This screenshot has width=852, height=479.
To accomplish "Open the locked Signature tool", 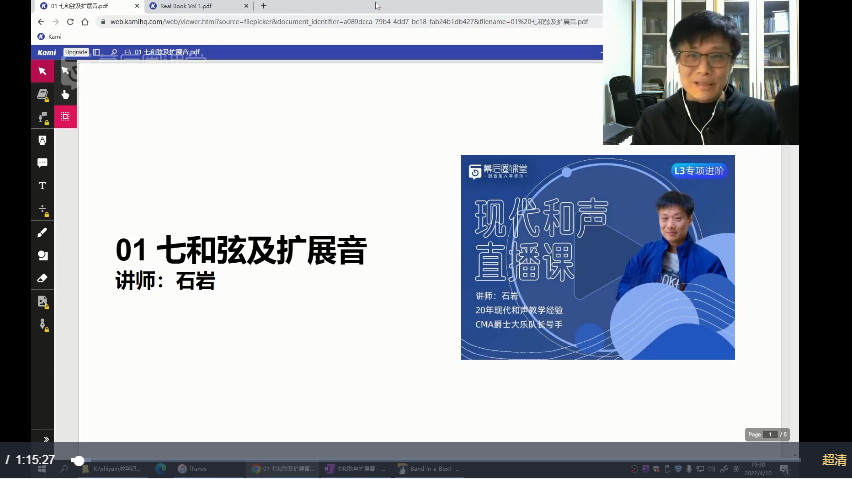I will pyautogui.click(x=42, y=325).
